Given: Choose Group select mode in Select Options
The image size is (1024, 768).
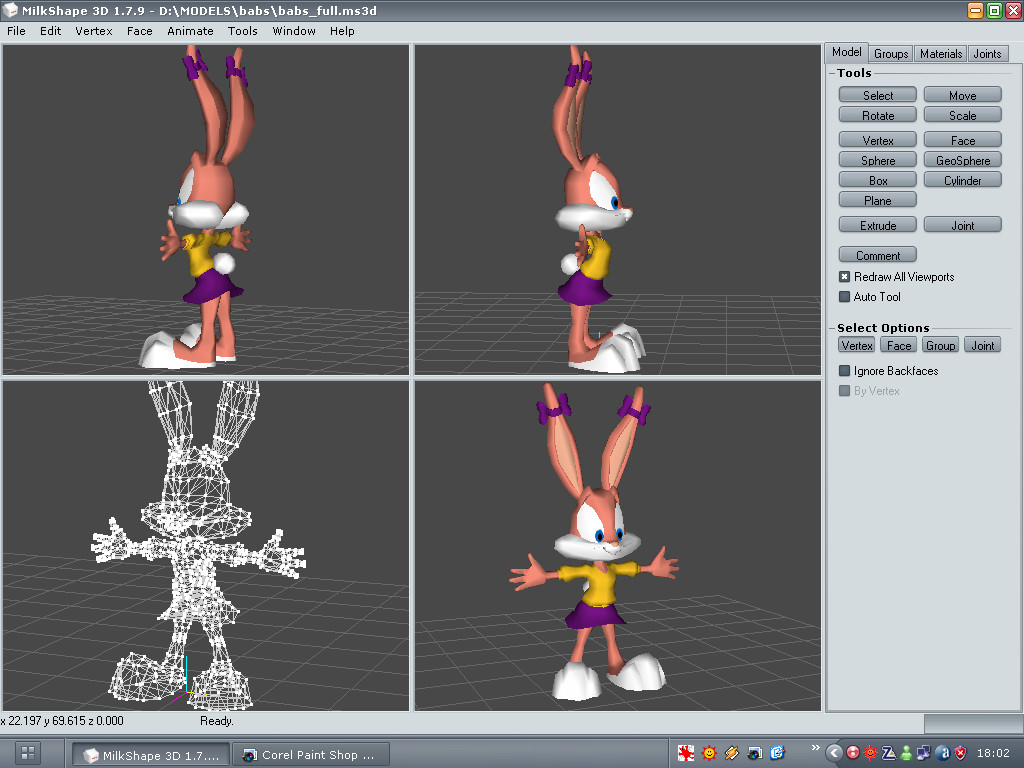Looking at the screenshot, I should coord(940,345).
